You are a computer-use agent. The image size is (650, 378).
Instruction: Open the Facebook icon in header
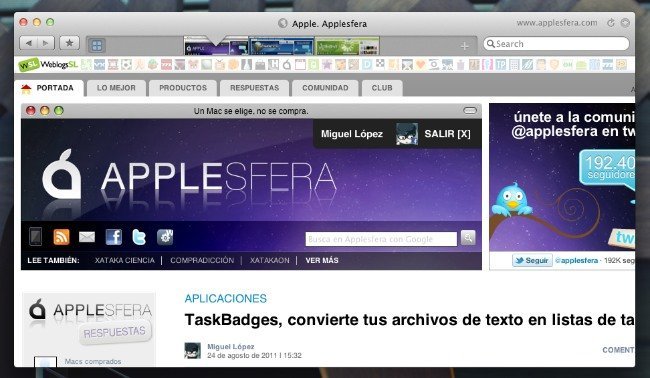point(114,237)
